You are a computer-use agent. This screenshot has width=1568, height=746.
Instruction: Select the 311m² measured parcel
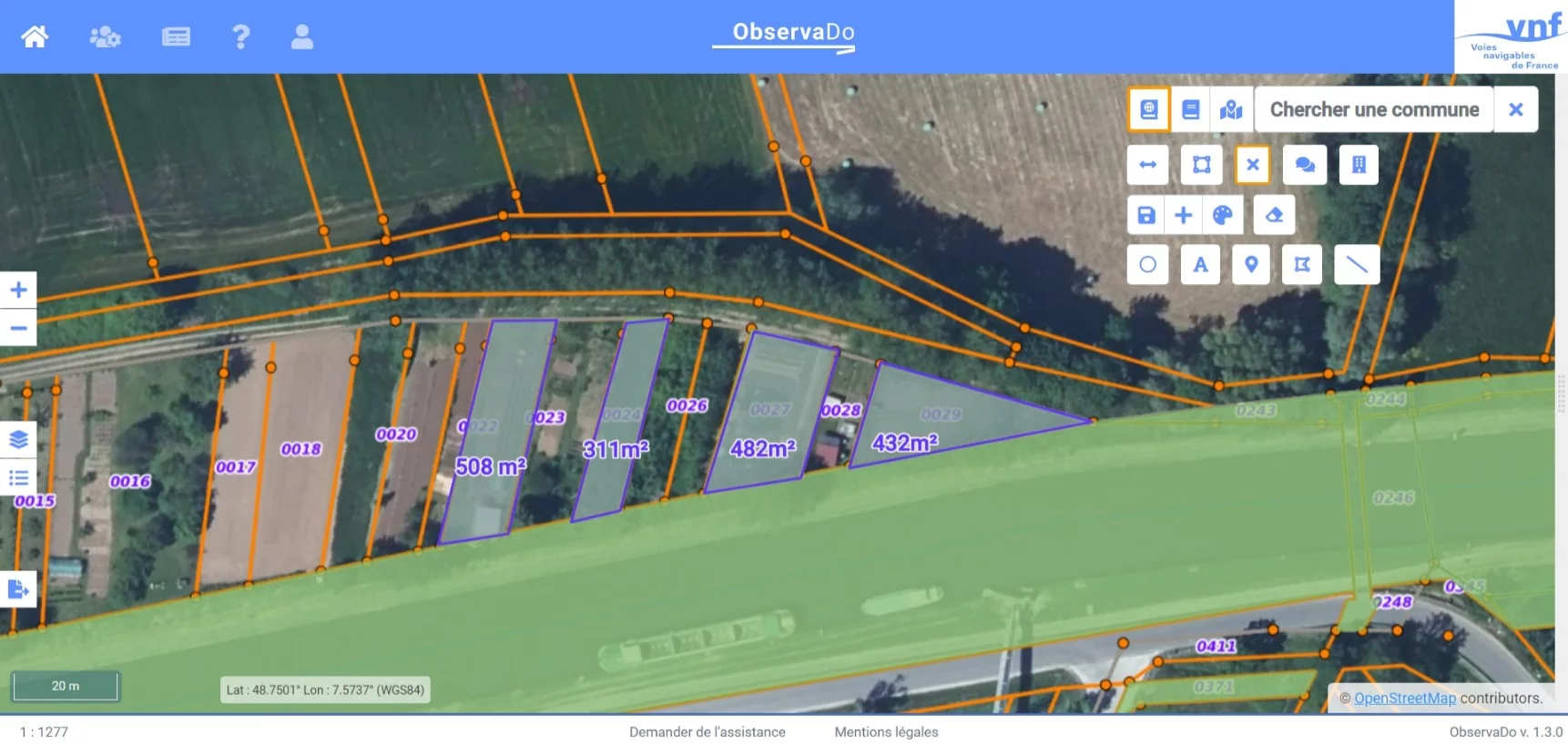pos(619,419)
